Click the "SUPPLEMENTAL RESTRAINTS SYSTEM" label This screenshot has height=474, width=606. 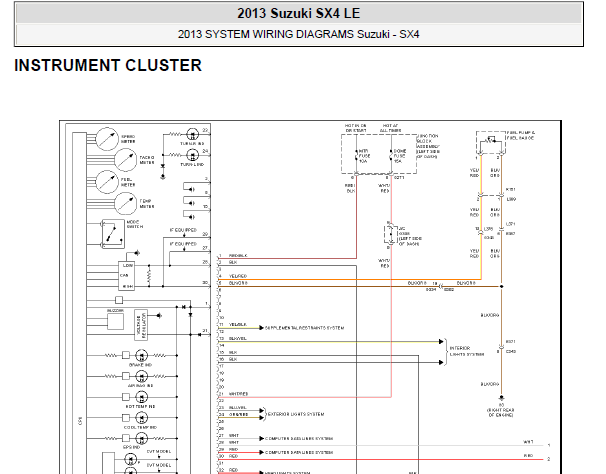coord(305,328)
